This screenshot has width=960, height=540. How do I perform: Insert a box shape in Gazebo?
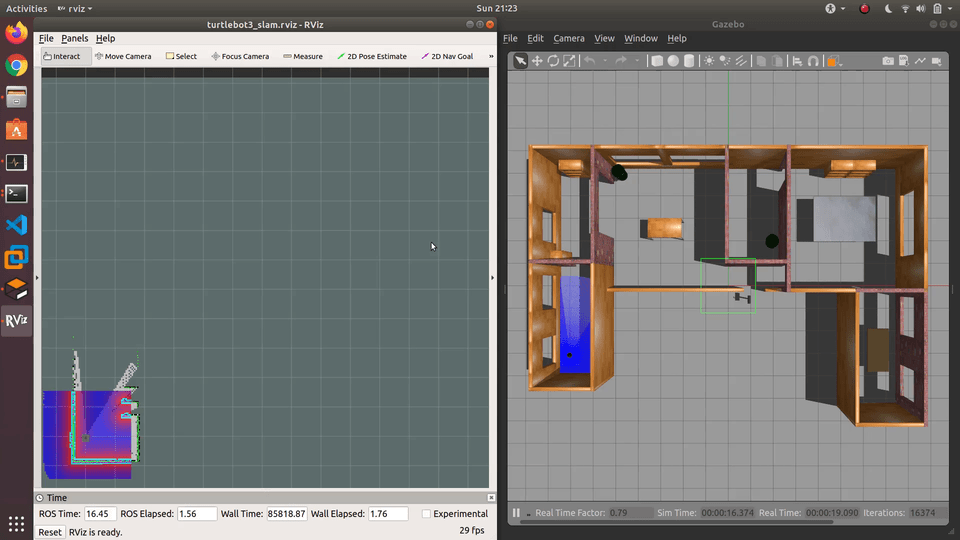point(657,61)
